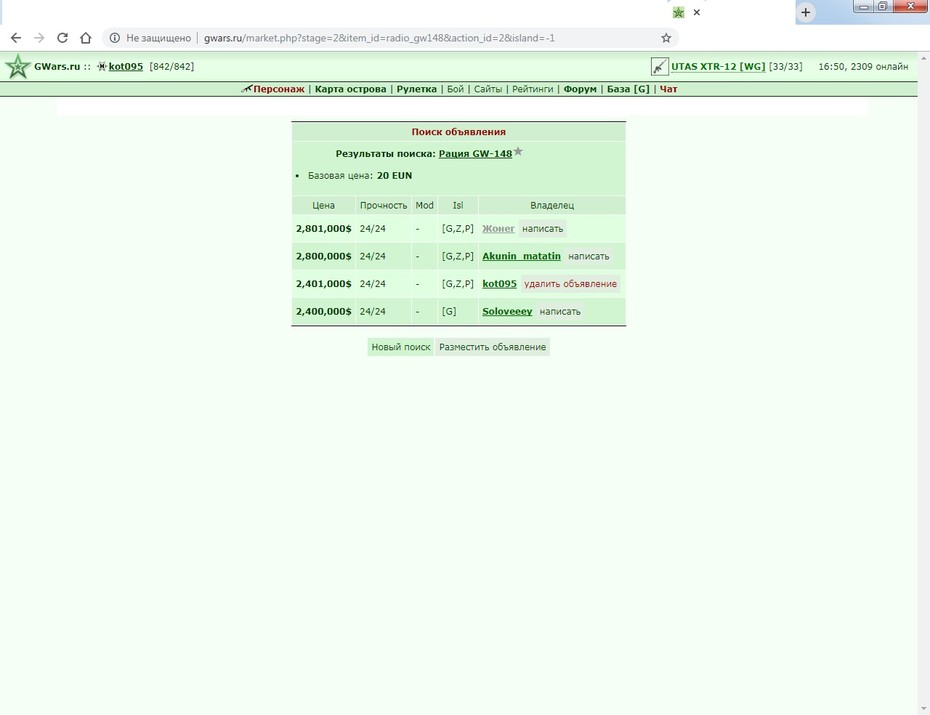
Task: Open the browser home page icon
Action: coord(85,38)
